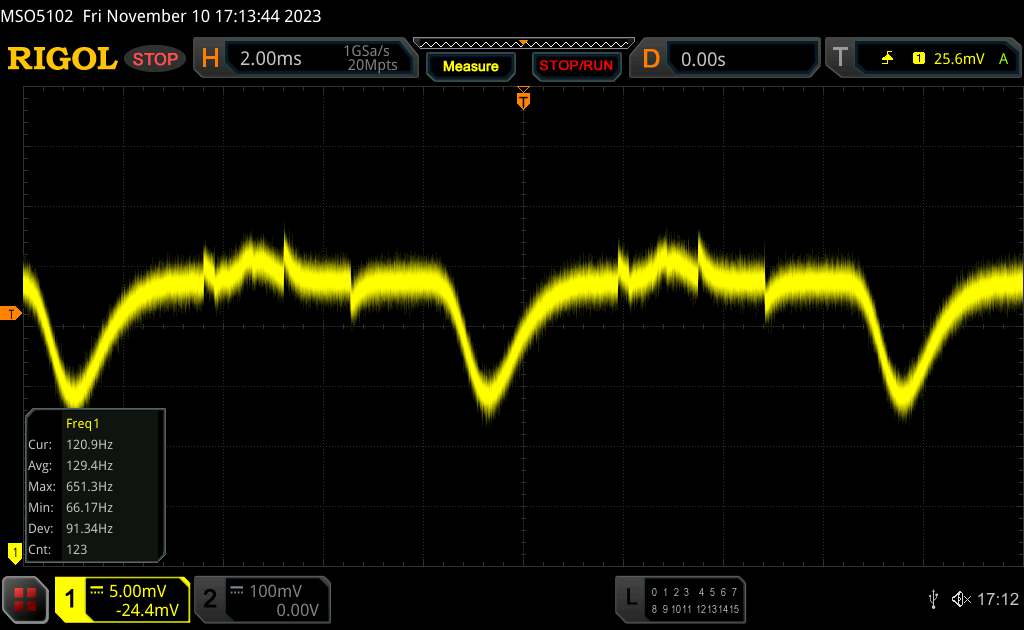1024x630 pixels.
Task: Click the USB connection icon
Action: [934, 599]
